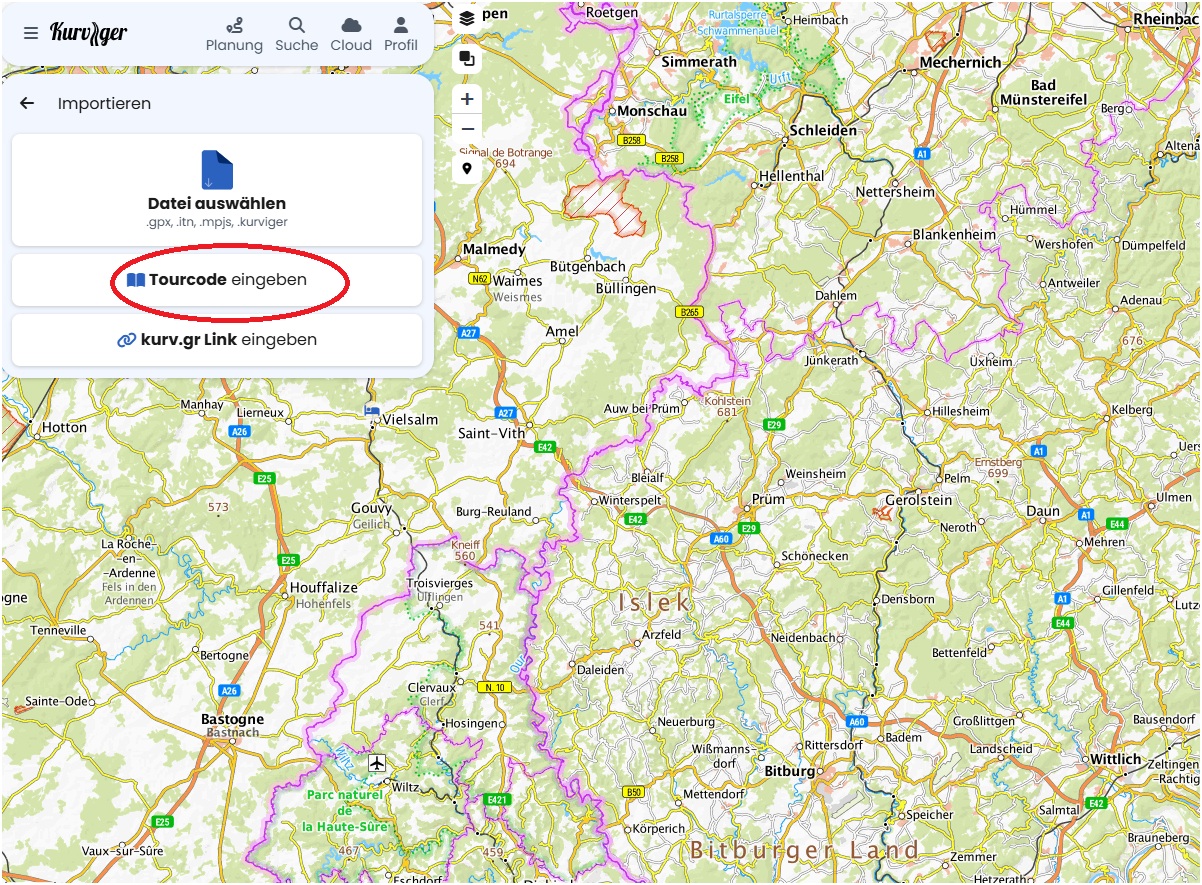Click the Kurviger logo
The image size is (1202, 885).
[x=89, y=33]
